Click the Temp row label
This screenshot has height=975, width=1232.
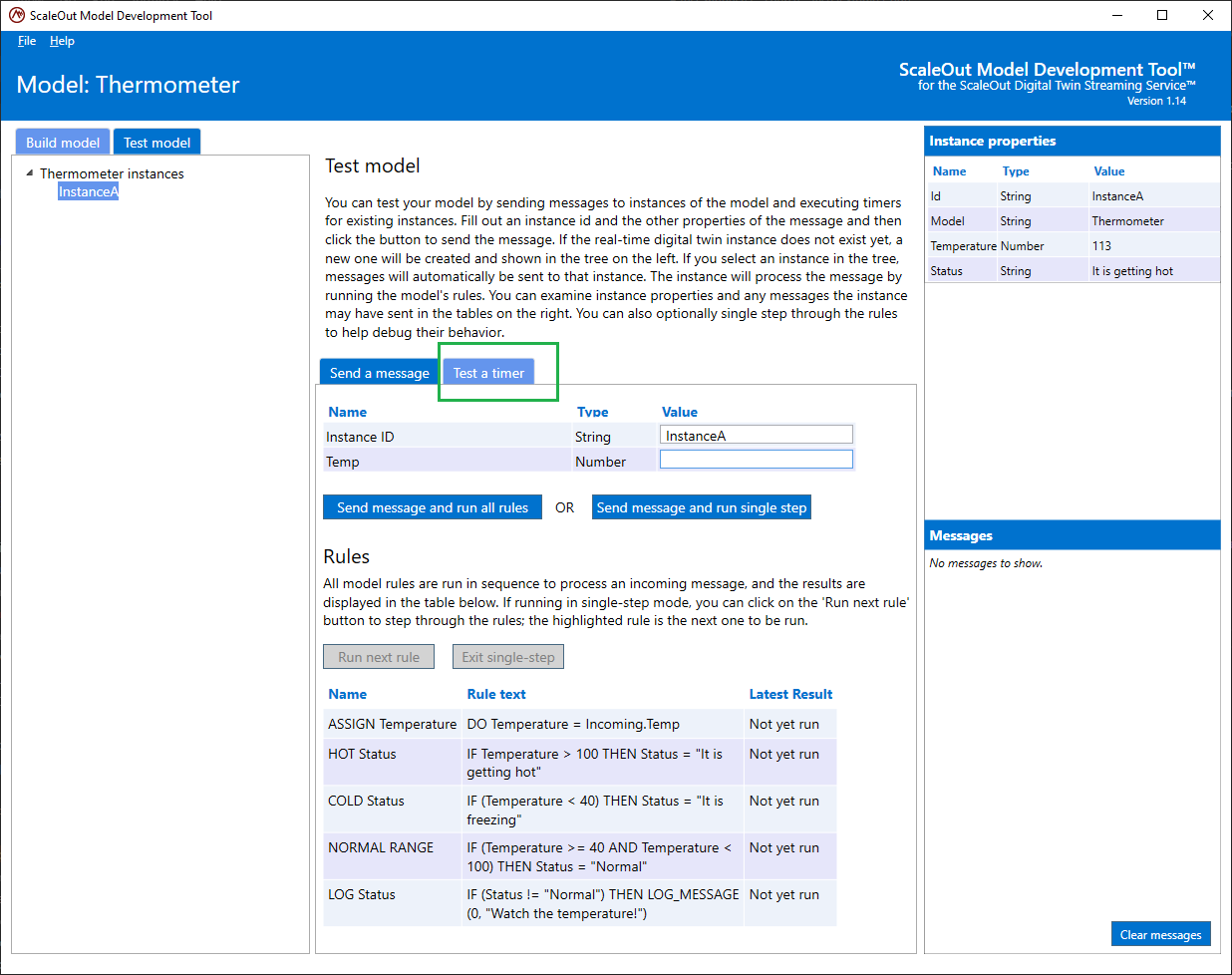342,462
